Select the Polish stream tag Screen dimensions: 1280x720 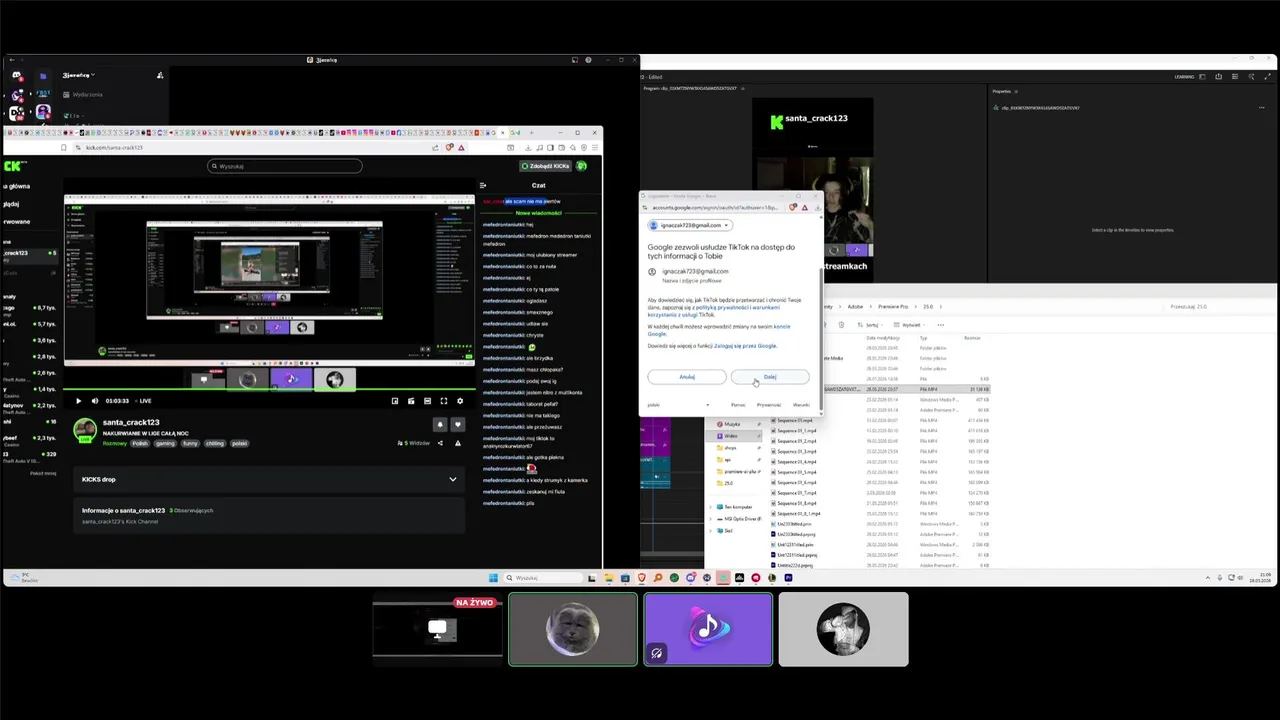point(140,443)
